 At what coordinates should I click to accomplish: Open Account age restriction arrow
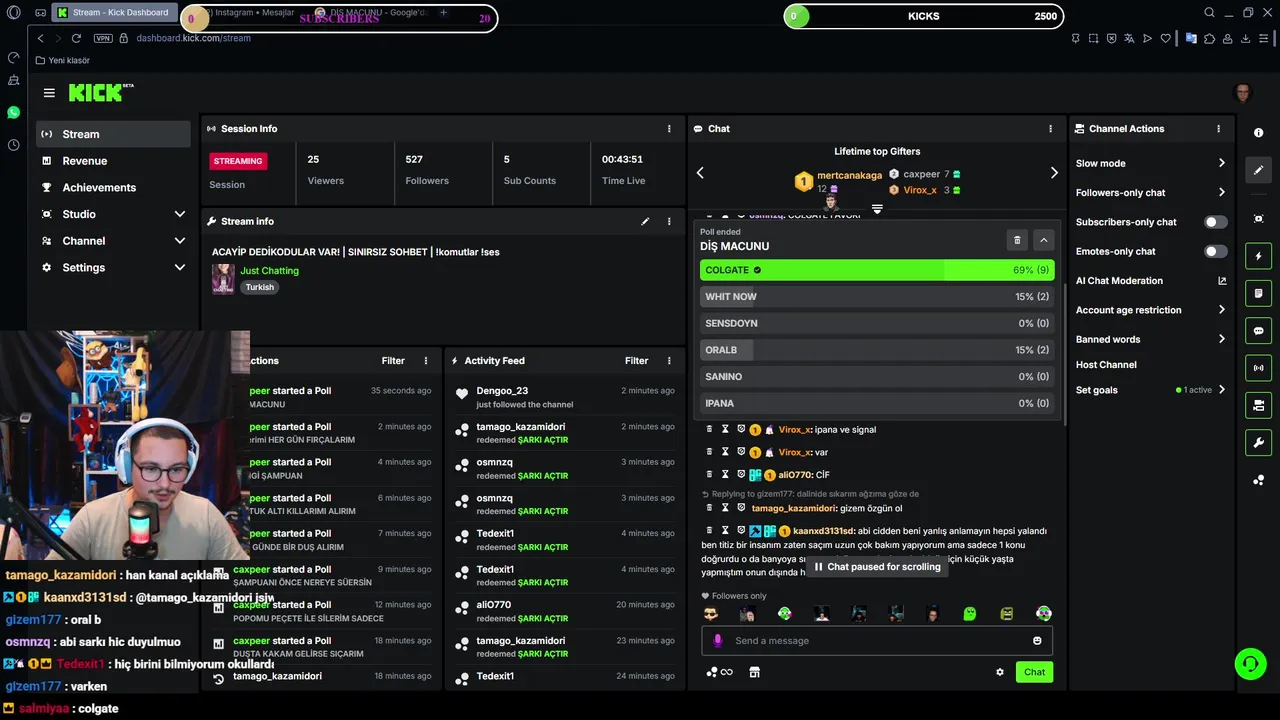coord(1221,310)
